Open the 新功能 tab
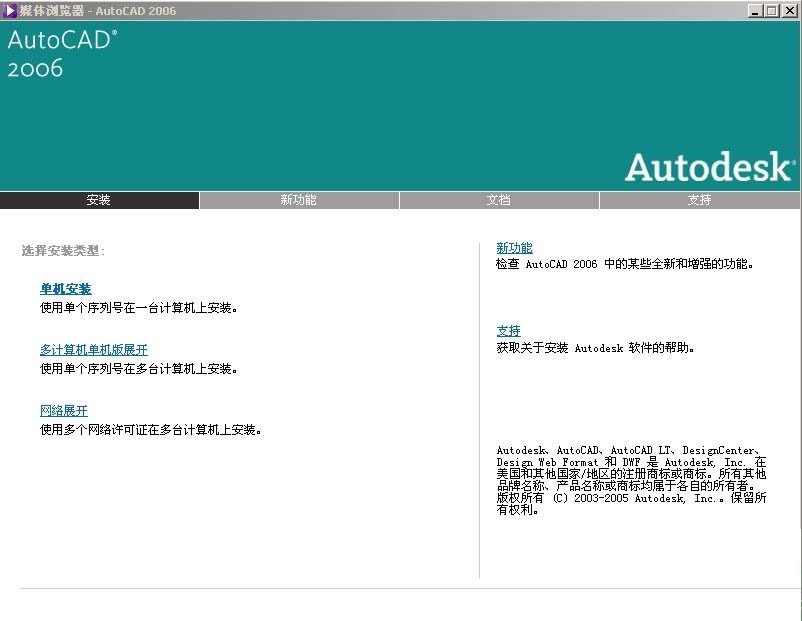Screen dimensions: 802x621 click(299, 200)
